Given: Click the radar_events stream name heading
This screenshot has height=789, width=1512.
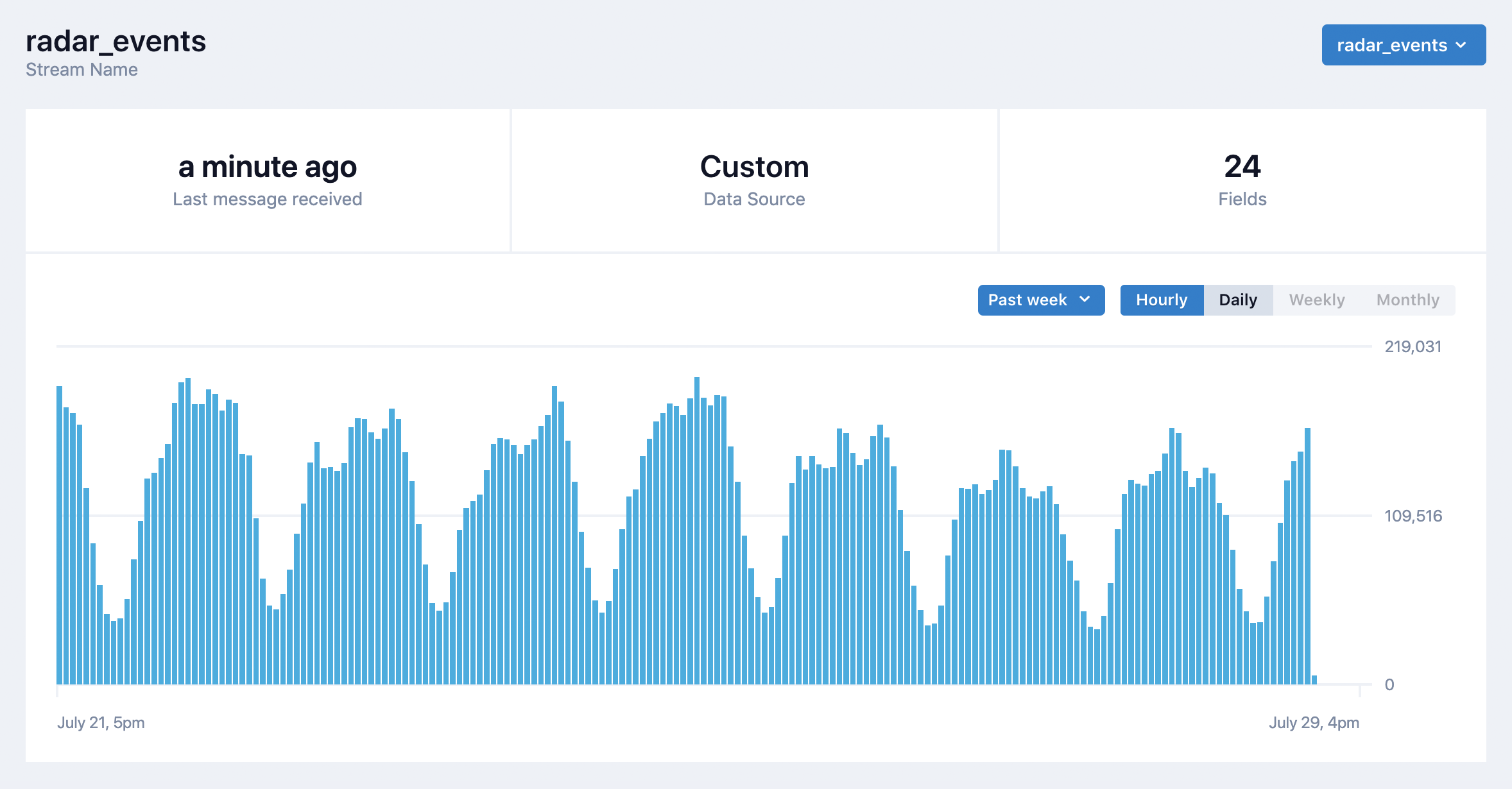Looking at the screenshot, I should [116, 42].
